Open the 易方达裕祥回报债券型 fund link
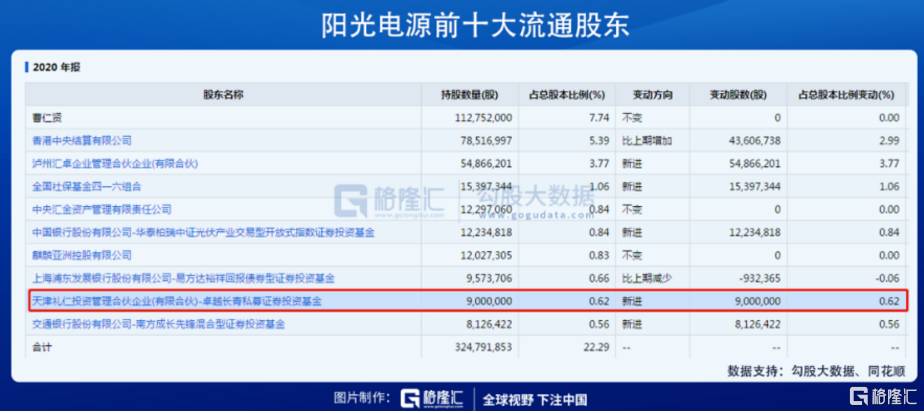This screenshot has width=924, height=413. click(x=183, y=279)
